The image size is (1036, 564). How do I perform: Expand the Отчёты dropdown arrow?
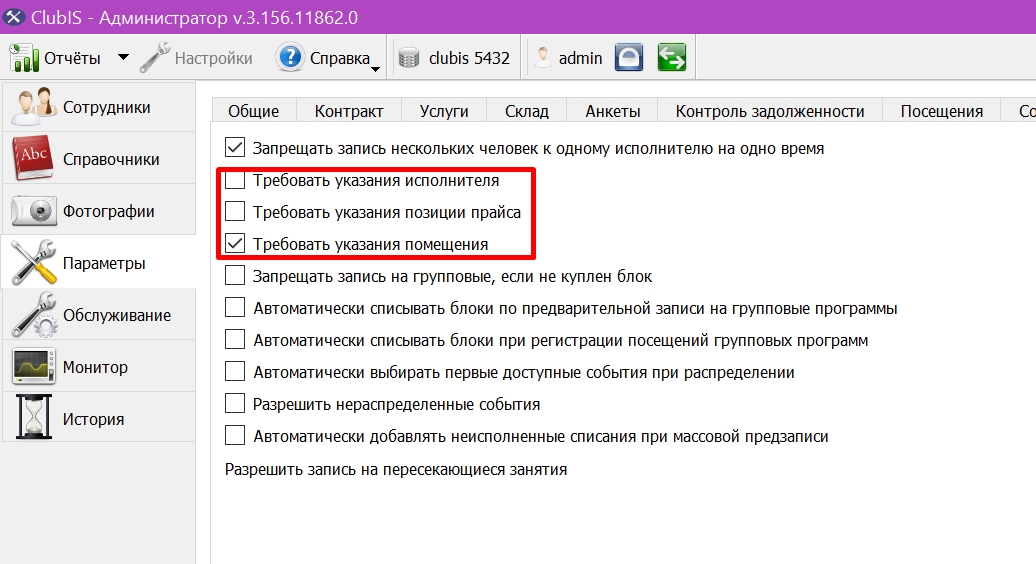[x=123, y=57]
